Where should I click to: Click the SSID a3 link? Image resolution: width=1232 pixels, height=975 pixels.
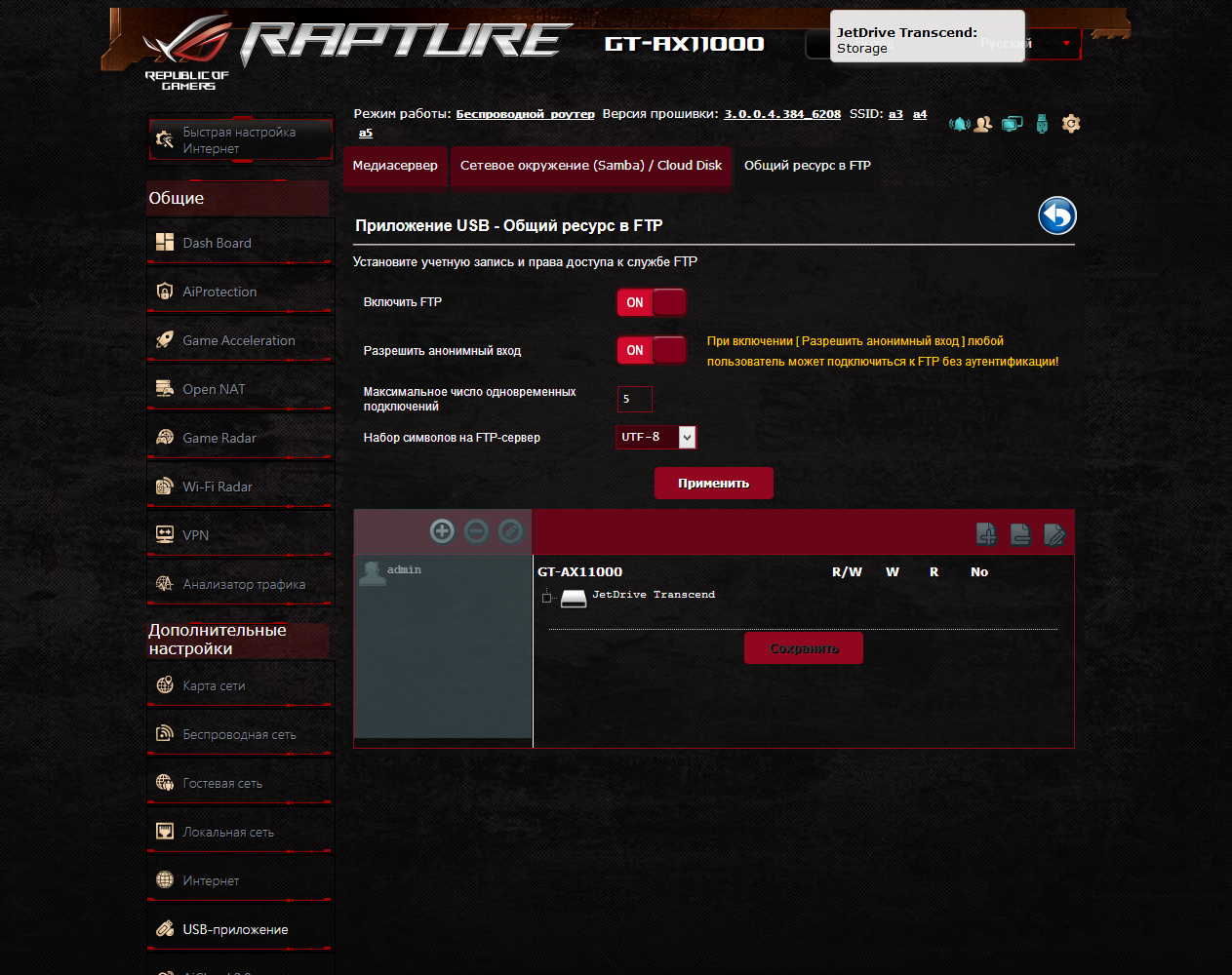coord(895,114)
